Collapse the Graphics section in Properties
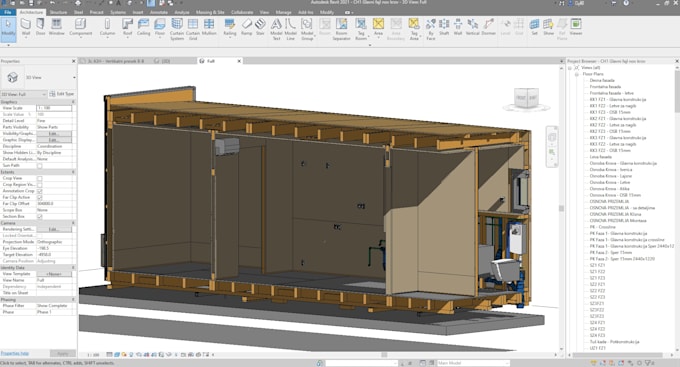This screenshot has width=680, height=367. click(x=73, y=102)
